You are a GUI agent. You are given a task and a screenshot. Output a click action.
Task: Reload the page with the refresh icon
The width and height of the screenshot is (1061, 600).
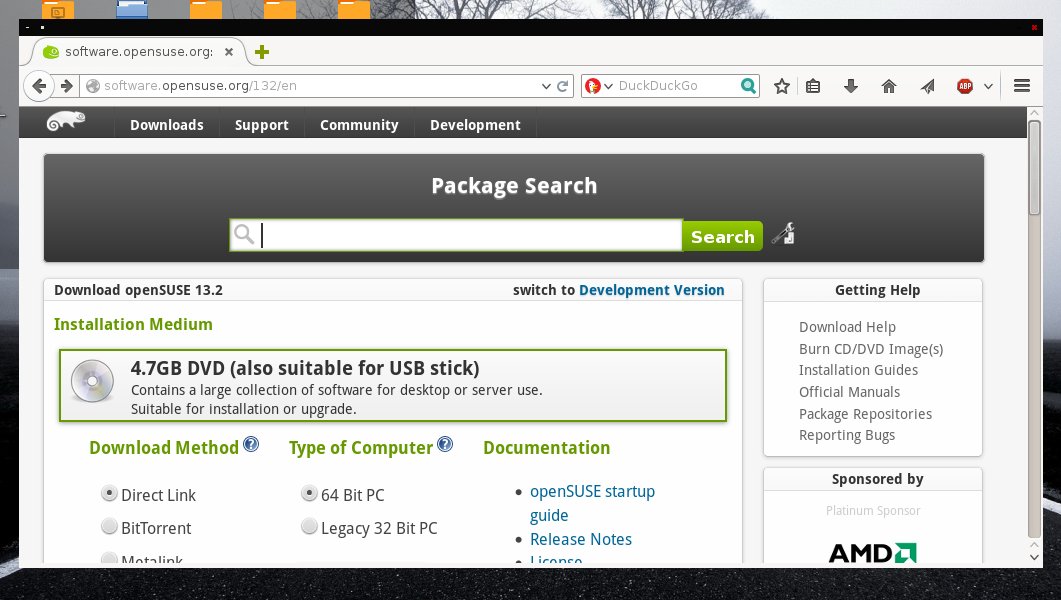pos(563,86)
